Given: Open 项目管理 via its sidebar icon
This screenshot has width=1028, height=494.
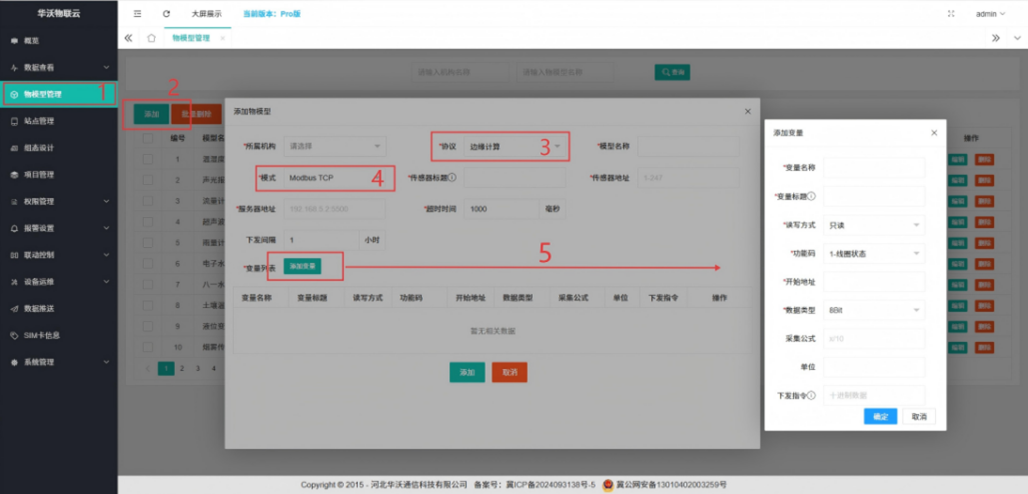Looking at the screenshot, I should tap(14, 175).
